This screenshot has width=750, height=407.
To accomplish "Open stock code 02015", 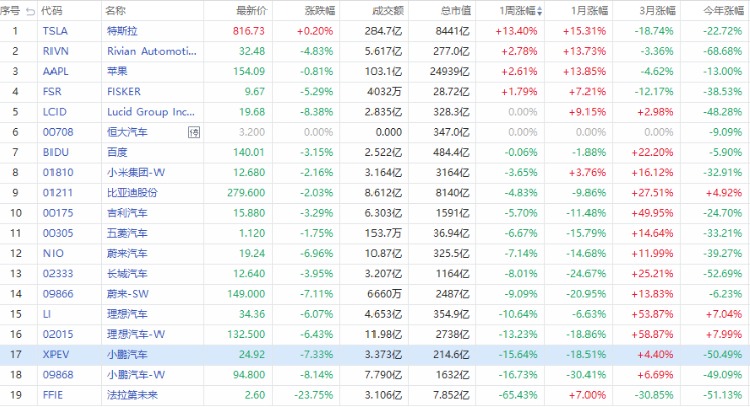I will 58,334.
